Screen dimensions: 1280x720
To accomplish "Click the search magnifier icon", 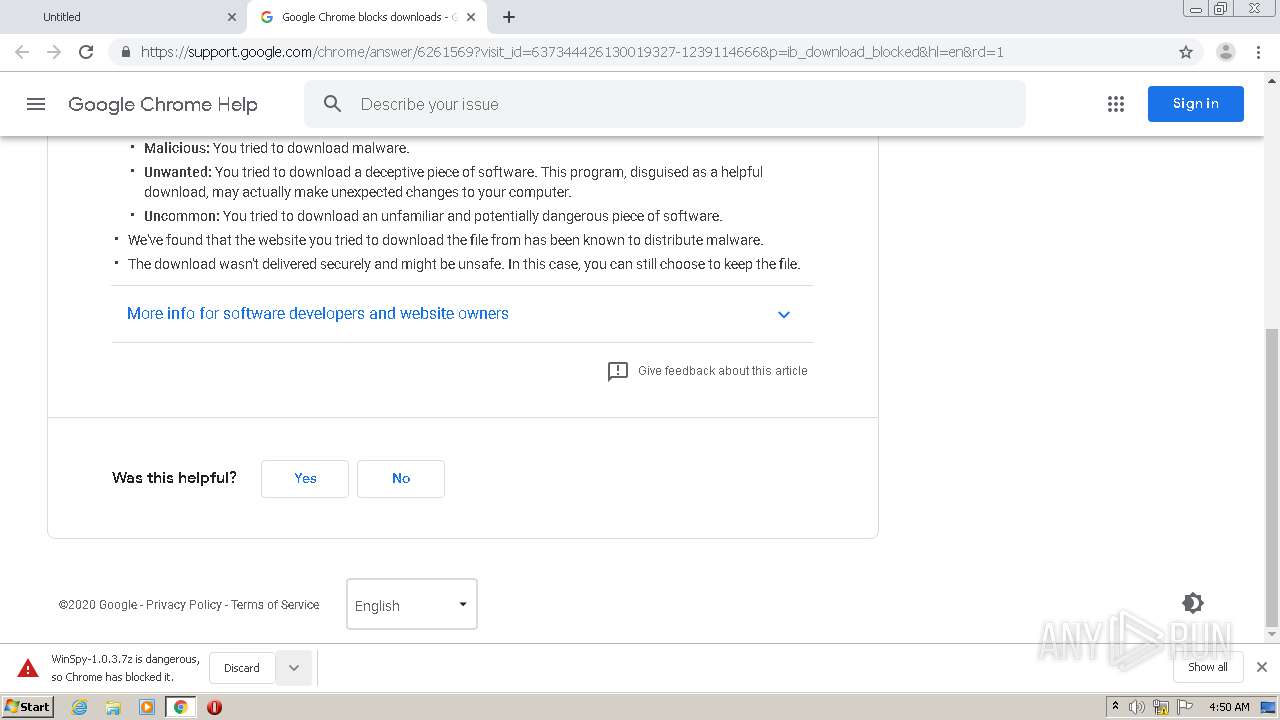I will point(333,104).
